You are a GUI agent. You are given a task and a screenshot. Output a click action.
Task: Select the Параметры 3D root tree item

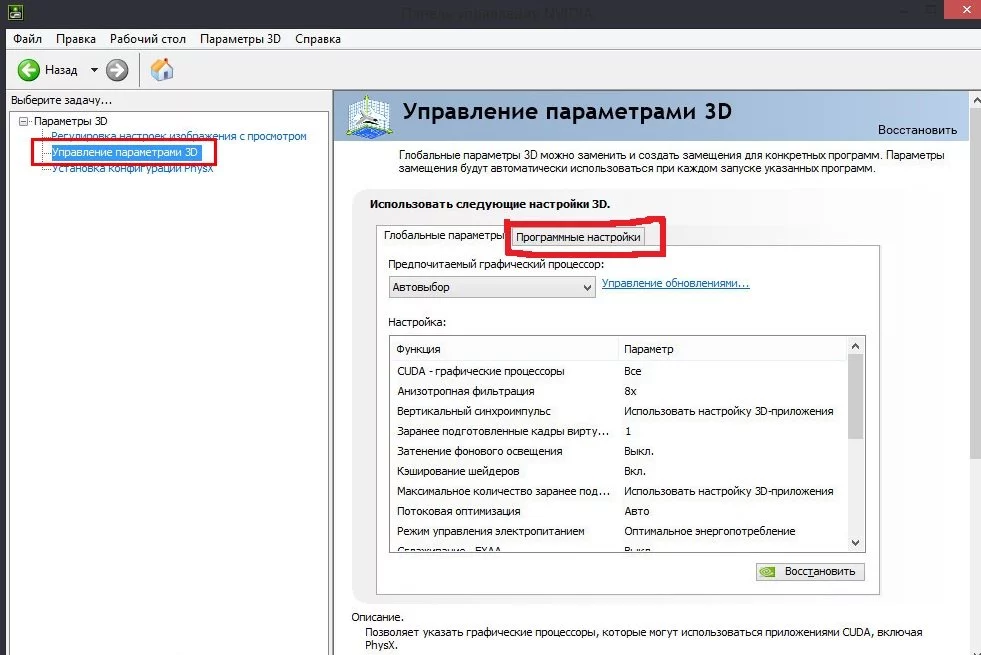(x=71, y=121)
